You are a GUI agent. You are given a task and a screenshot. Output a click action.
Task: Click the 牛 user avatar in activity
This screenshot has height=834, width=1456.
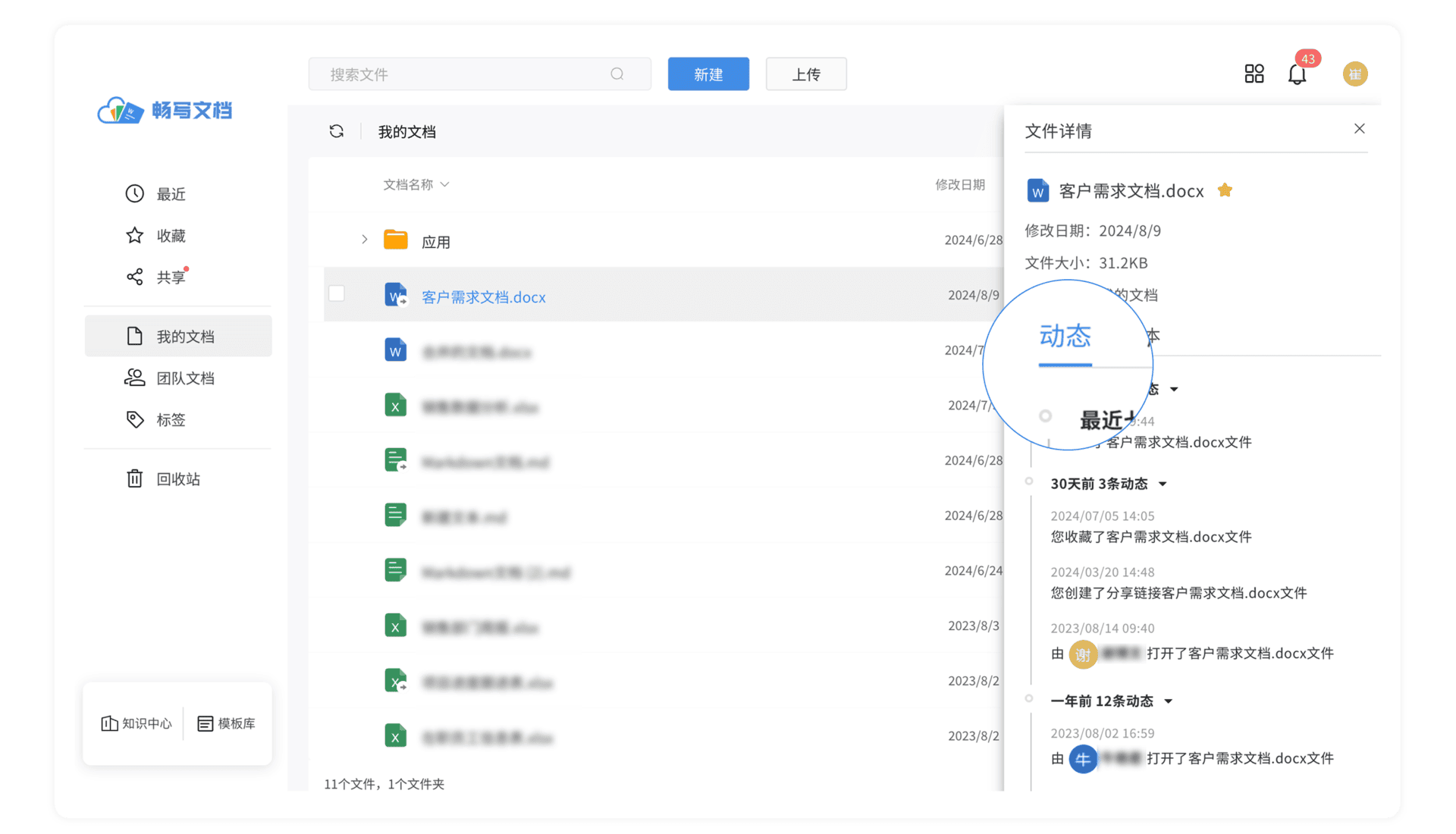(x=1083, y=758)
